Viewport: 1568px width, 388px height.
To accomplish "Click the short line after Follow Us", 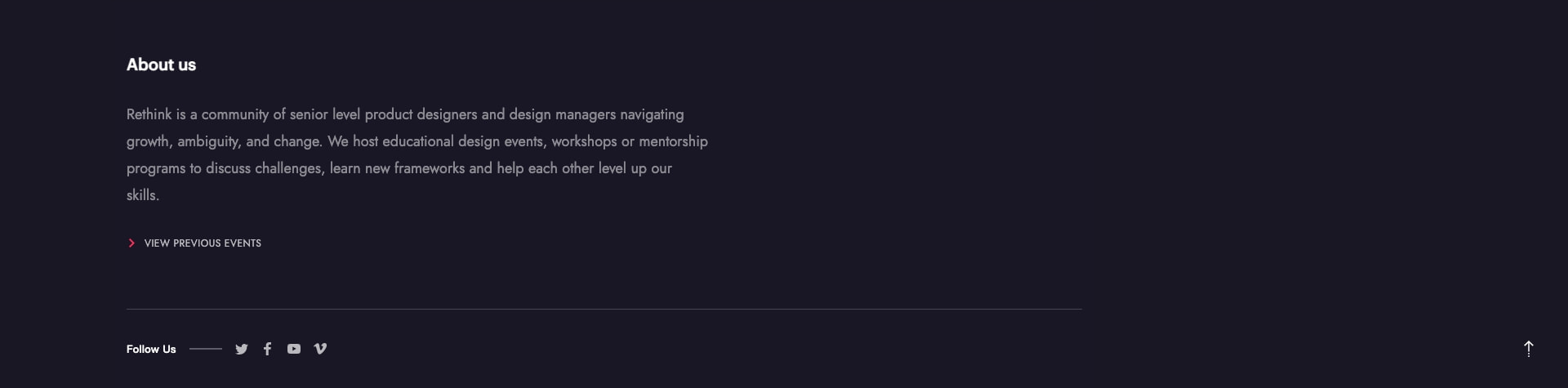I will (x=206, y=349).
